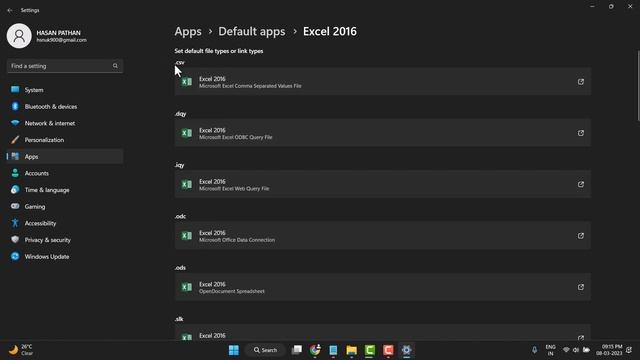Open Windows Update settings
The image size is (640, 360).
tap(65, 257)
